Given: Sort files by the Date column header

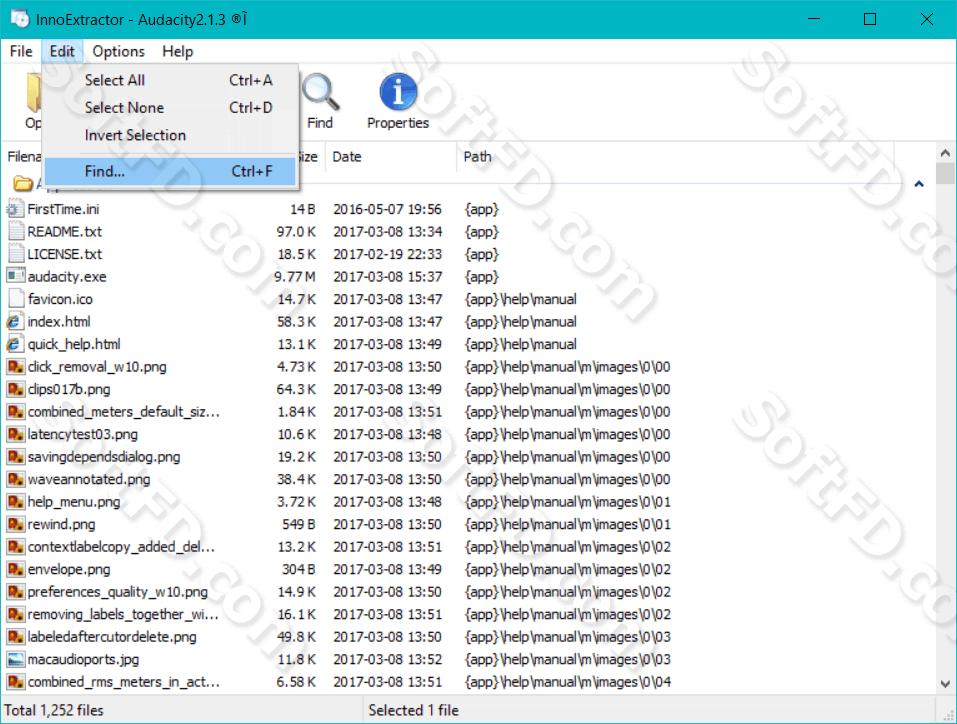Looking at the screenshot, I should pos(391,157).
